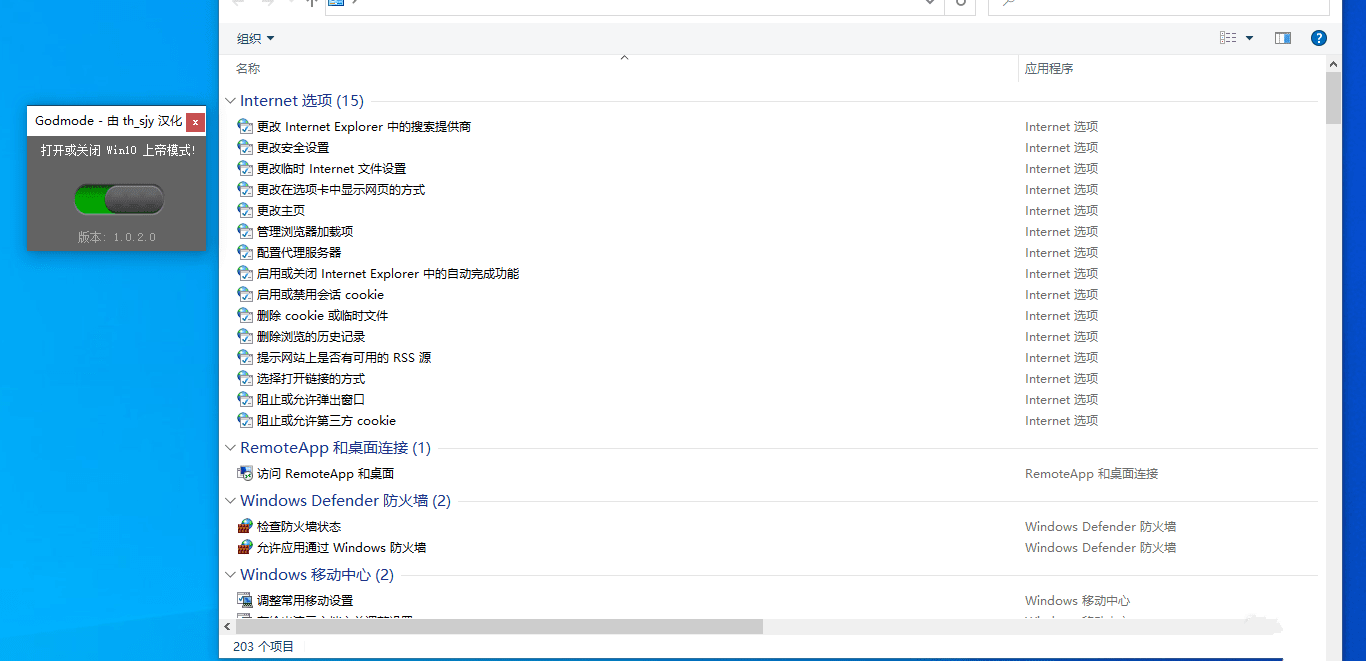The height and width of the screenshot is (661, 1366).
Task: Close the Godmode utility window
Action: pyautogui.click(x=196, y=122)
